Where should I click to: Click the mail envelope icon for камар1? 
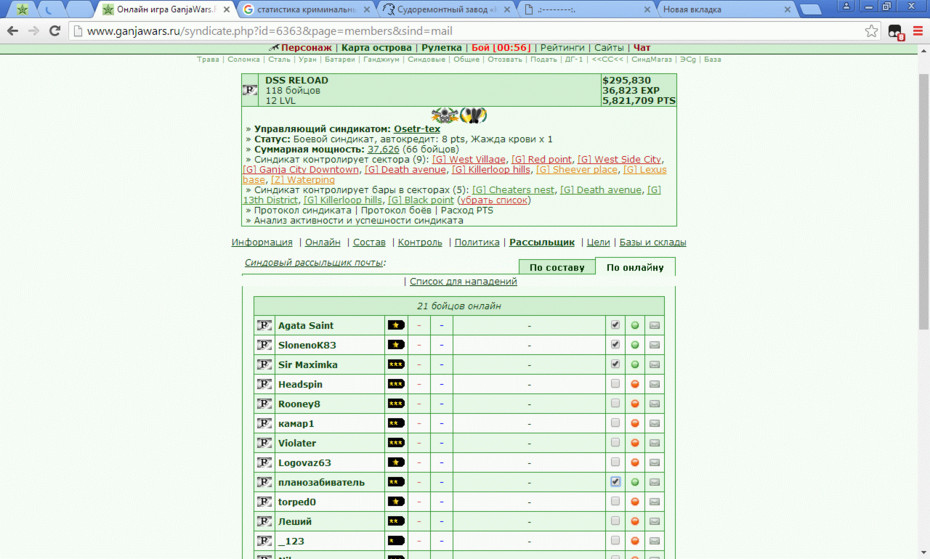pos(654,423)
